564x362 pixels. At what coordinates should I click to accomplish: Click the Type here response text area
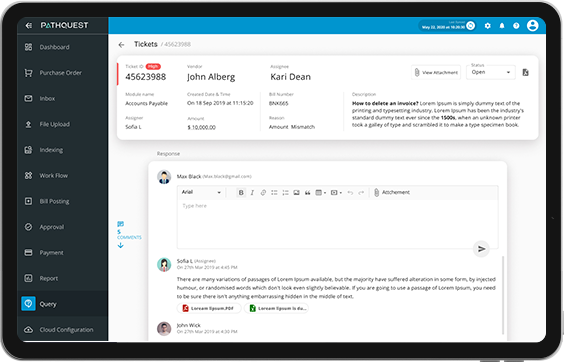337,224
